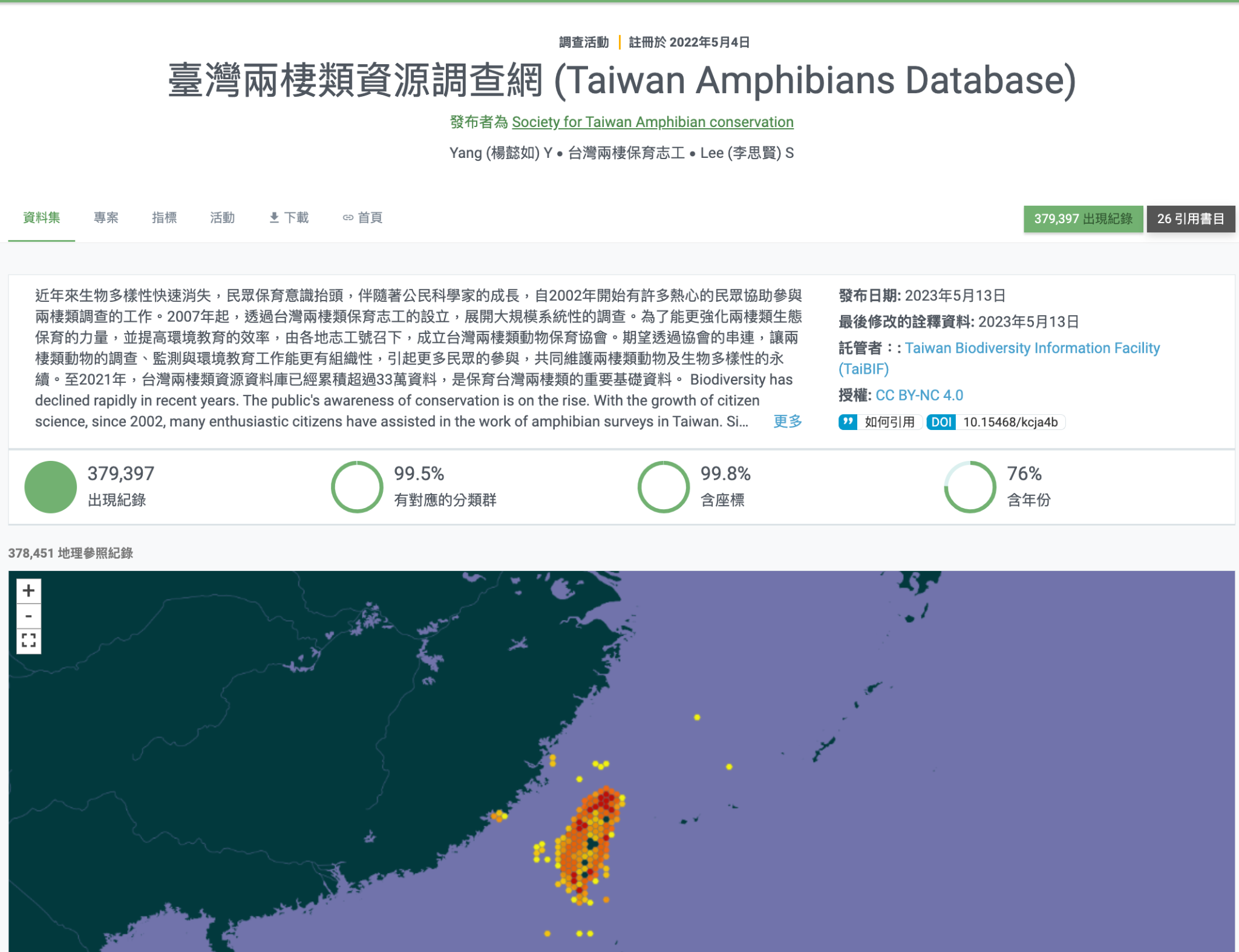Select the 活動 tab
This screenshot has height=952, width=1239.
(x=222, y=218)
